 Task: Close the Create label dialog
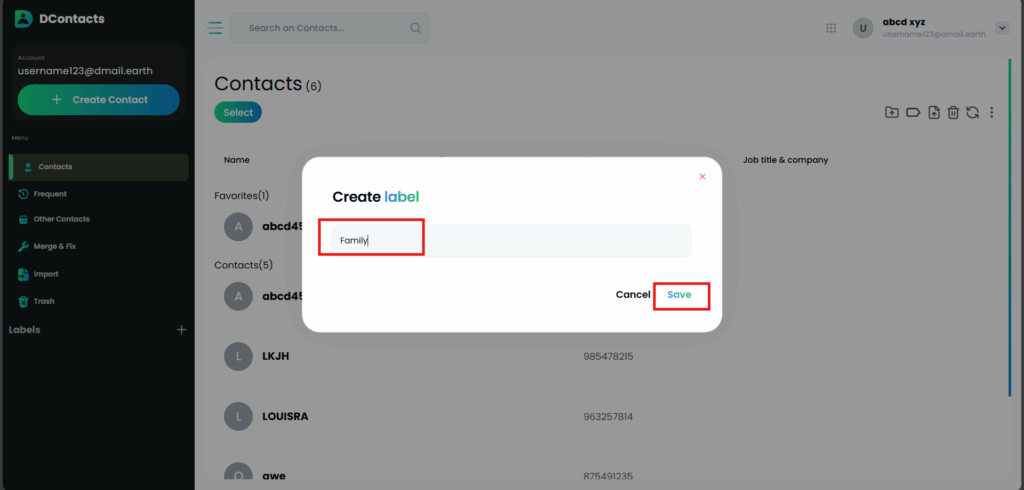[702, 177]
